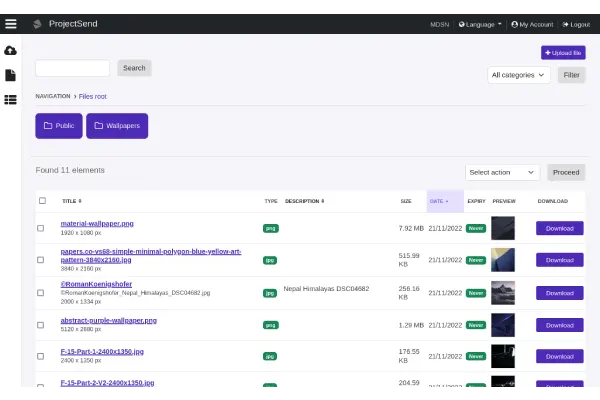Open the Nepal Himalayas preview thumbnail
The height and width of the screenshot is (400, 600).
(x=502, y=292)
